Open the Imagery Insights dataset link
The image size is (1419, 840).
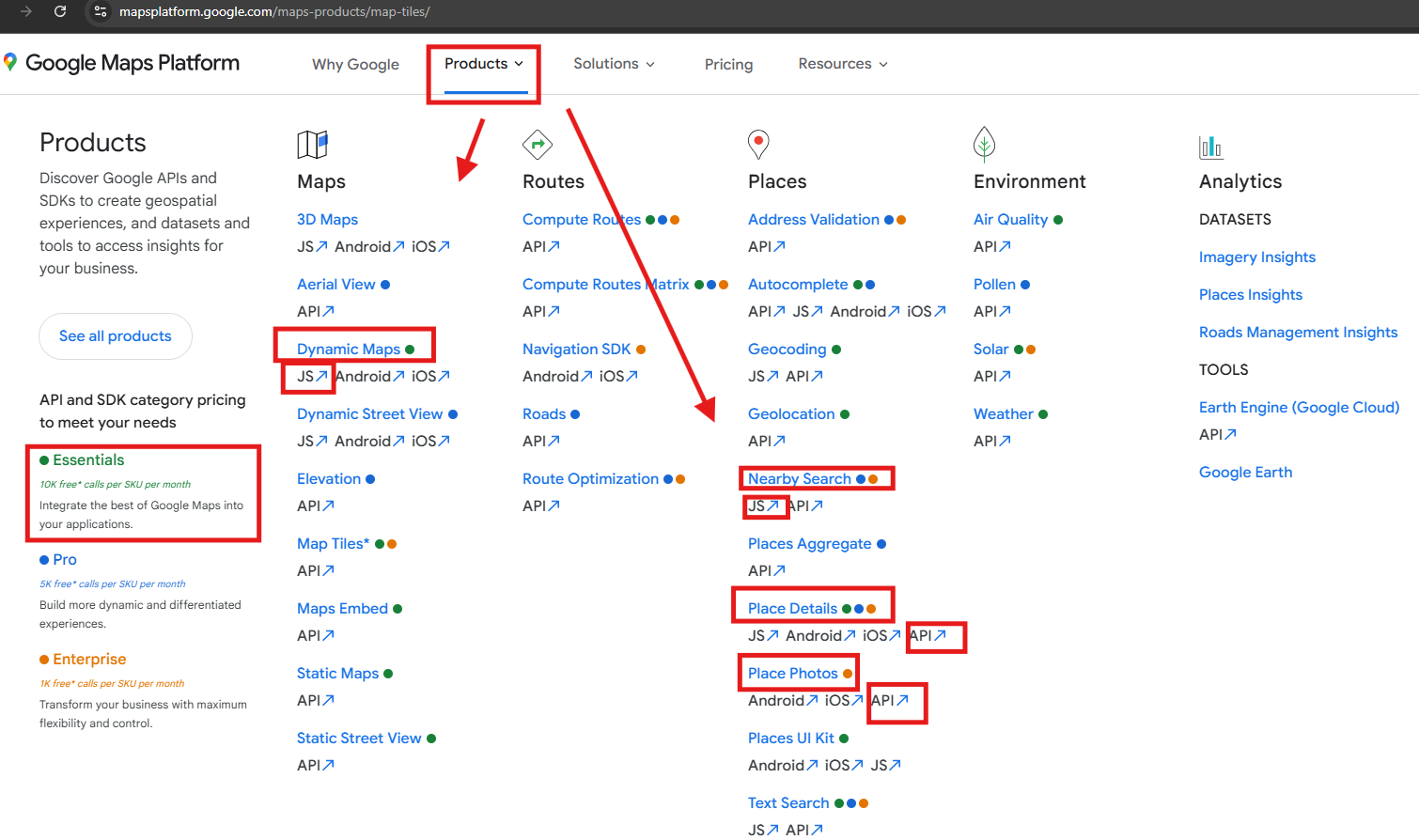(x=1256, y=257)
